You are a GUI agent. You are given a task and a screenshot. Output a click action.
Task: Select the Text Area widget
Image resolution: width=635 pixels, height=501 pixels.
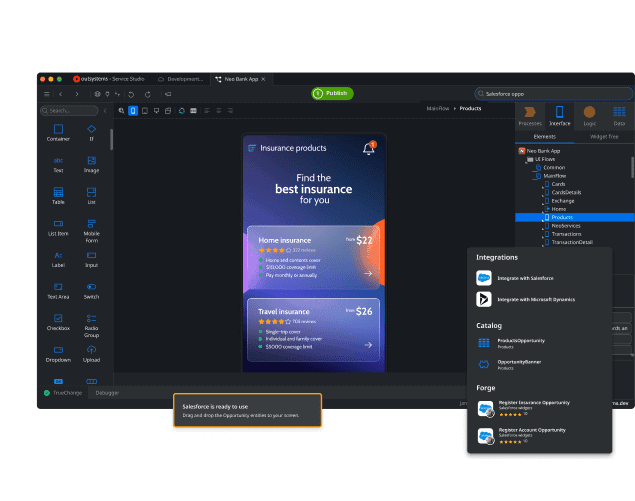pyautogui.click(x=58, y=291)
